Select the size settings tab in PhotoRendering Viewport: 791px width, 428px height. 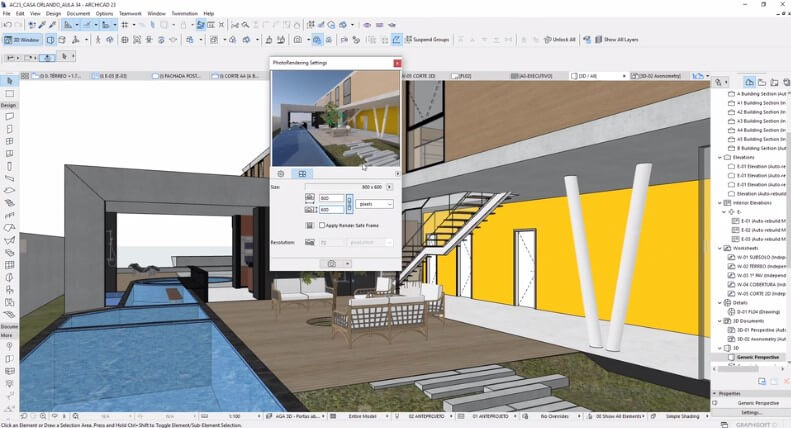click(x=302, y=174)
